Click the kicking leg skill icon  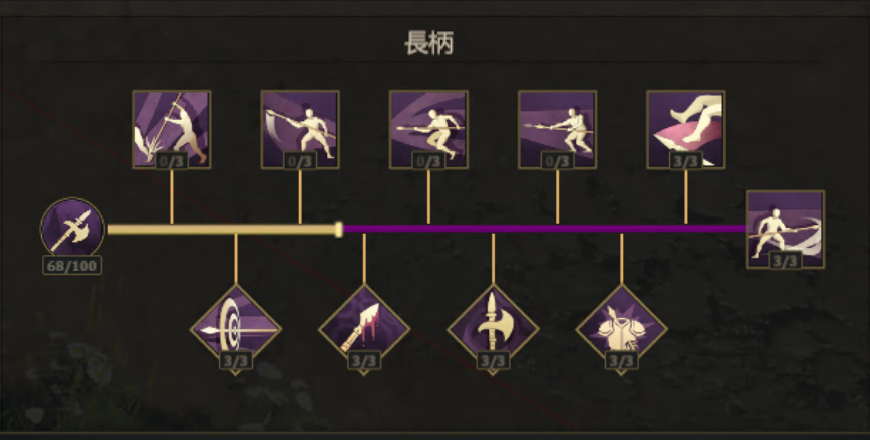click(x=686, y=129)
